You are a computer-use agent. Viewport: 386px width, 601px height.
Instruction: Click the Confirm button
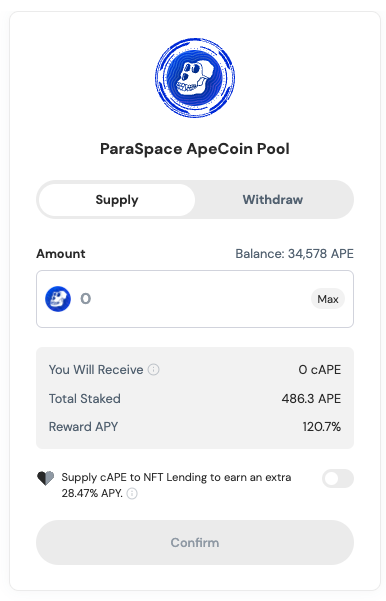[195, 542]
